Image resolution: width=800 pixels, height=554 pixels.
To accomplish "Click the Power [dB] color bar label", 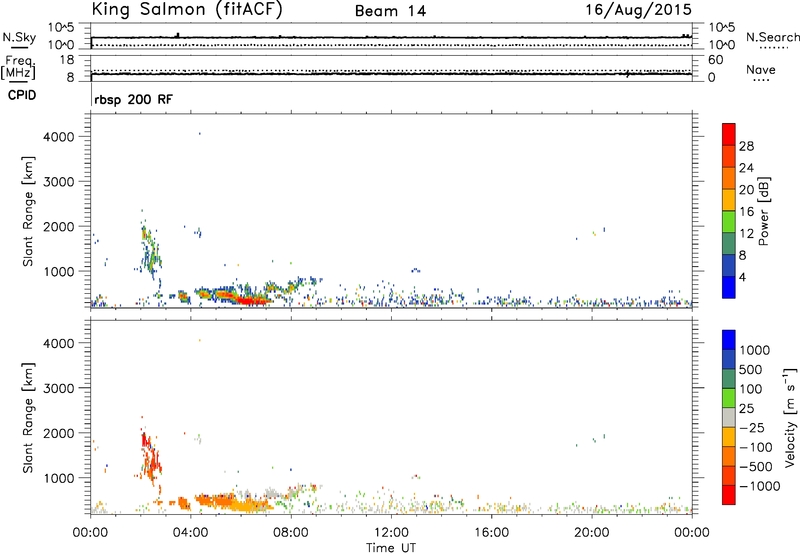I will (x=763, y=211).
